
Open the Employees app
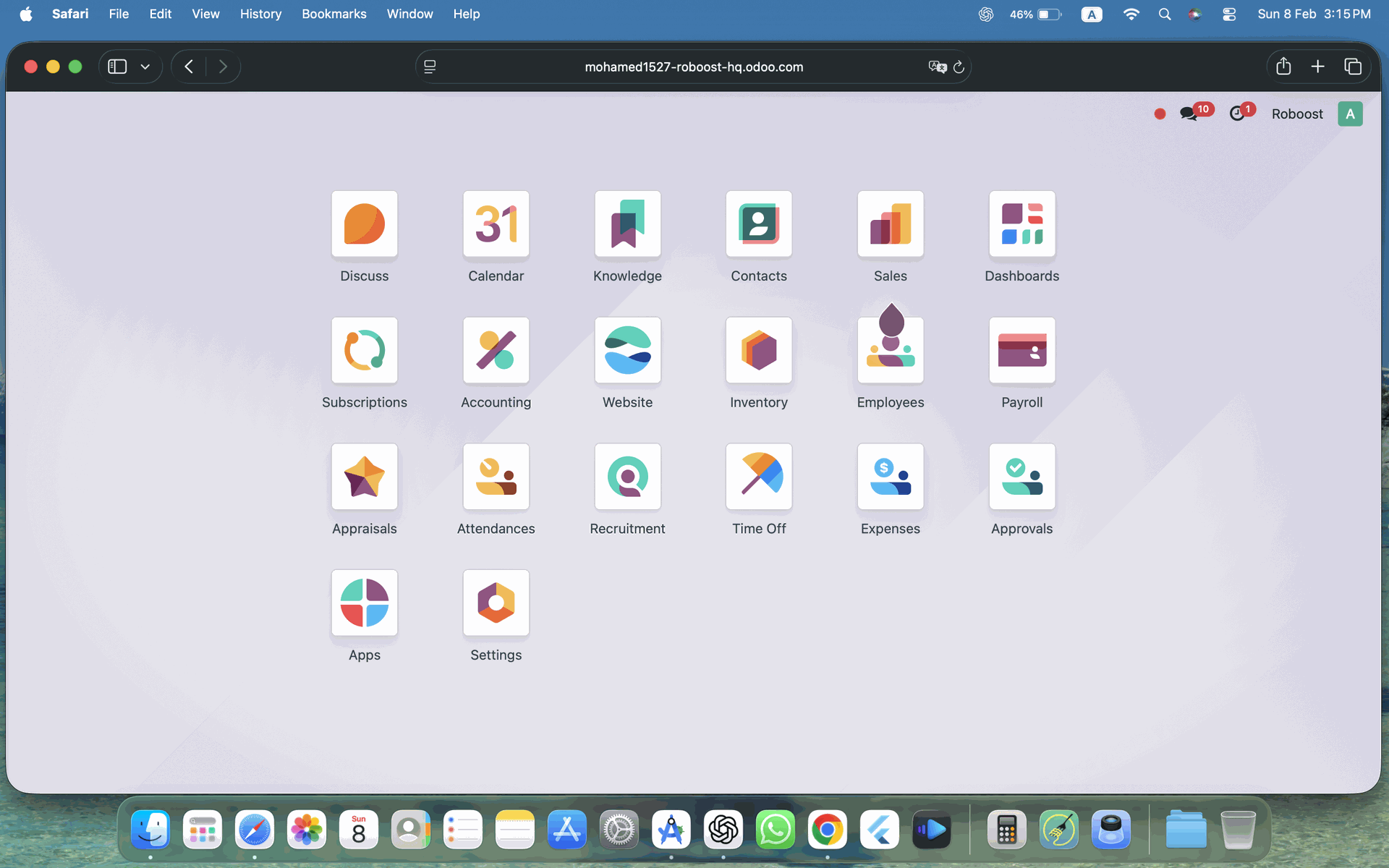coord(890,351)
